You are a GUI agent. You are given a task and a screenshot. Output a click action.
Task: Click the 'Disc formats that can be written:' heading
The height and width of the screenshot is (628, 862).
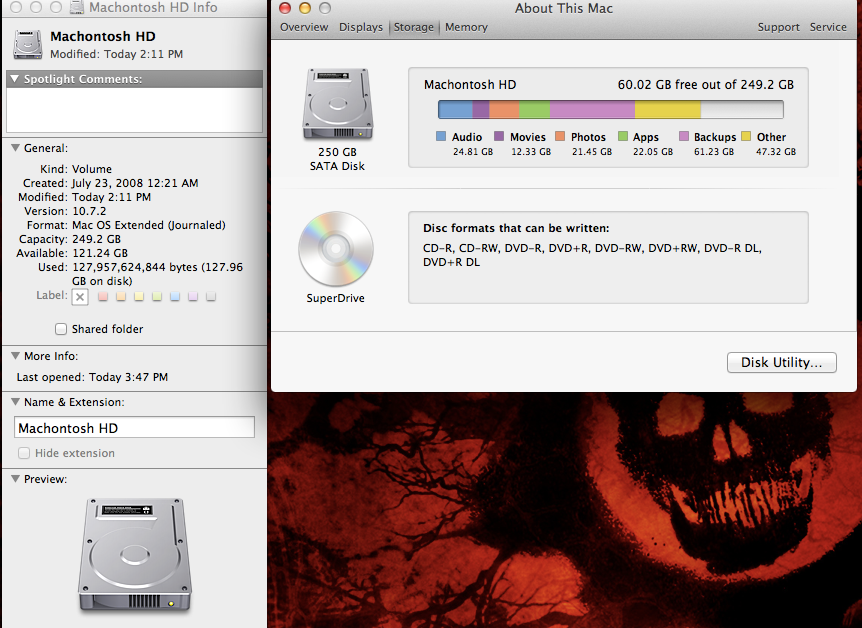(x=516, y=228)
